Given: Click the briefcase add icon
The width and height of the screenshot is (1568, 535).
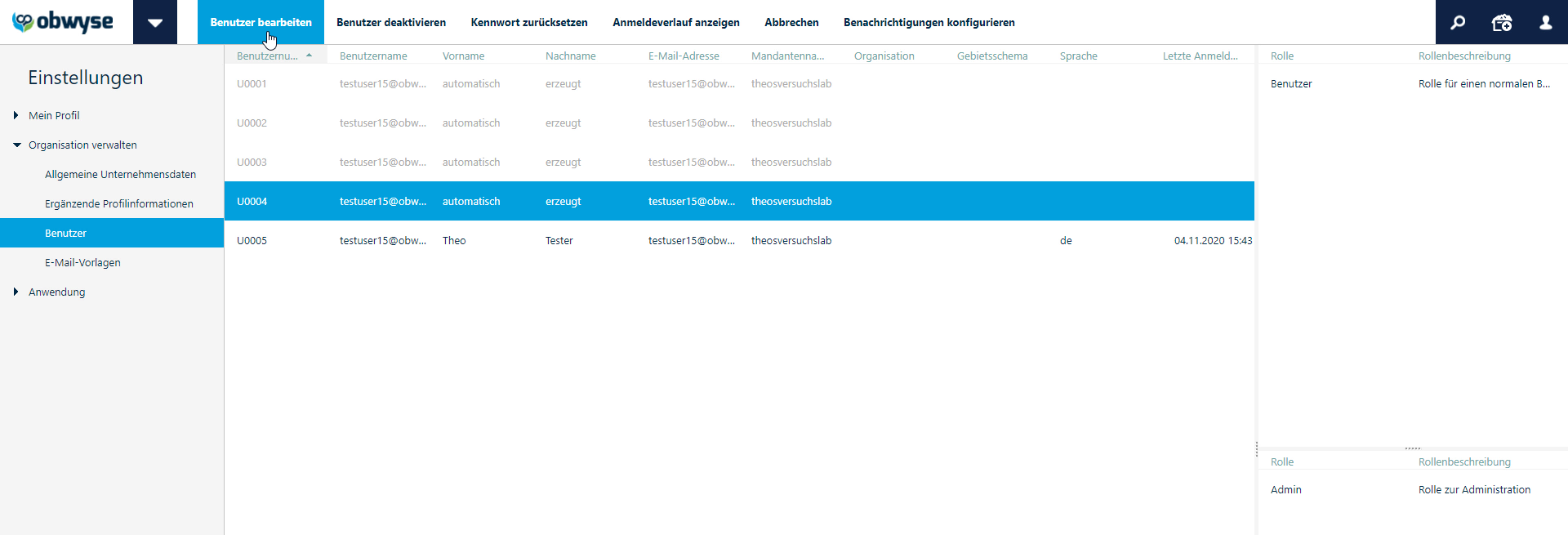Looking at the screenshot, I should 1502,22.
